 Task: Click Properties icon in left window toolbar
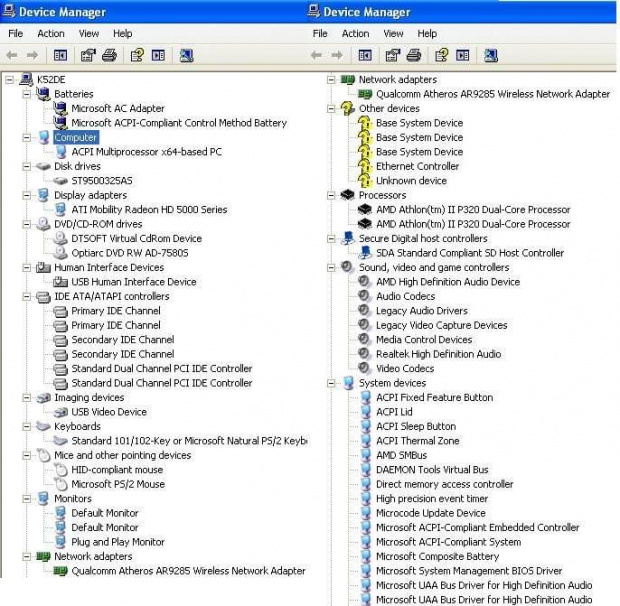(x=88, y=55)
